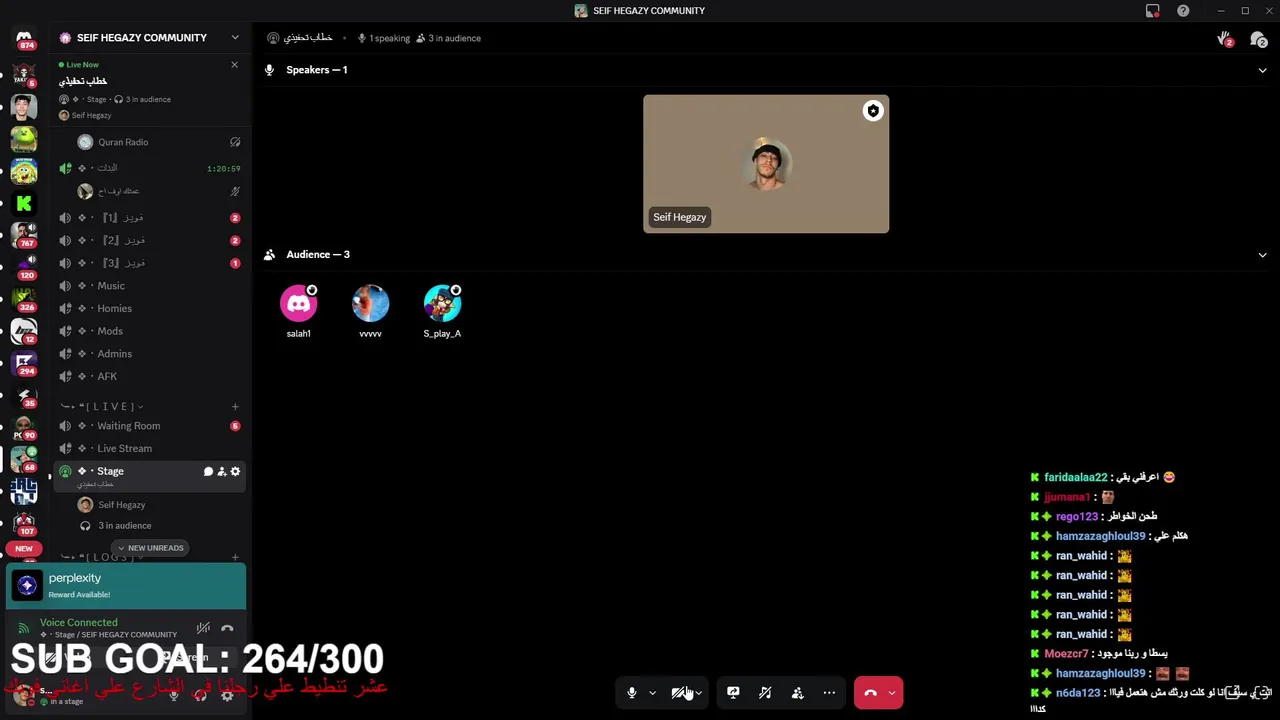The image size is (1280, 720).
Task: Open the Waiting Room channel
Action: [150, 426]
